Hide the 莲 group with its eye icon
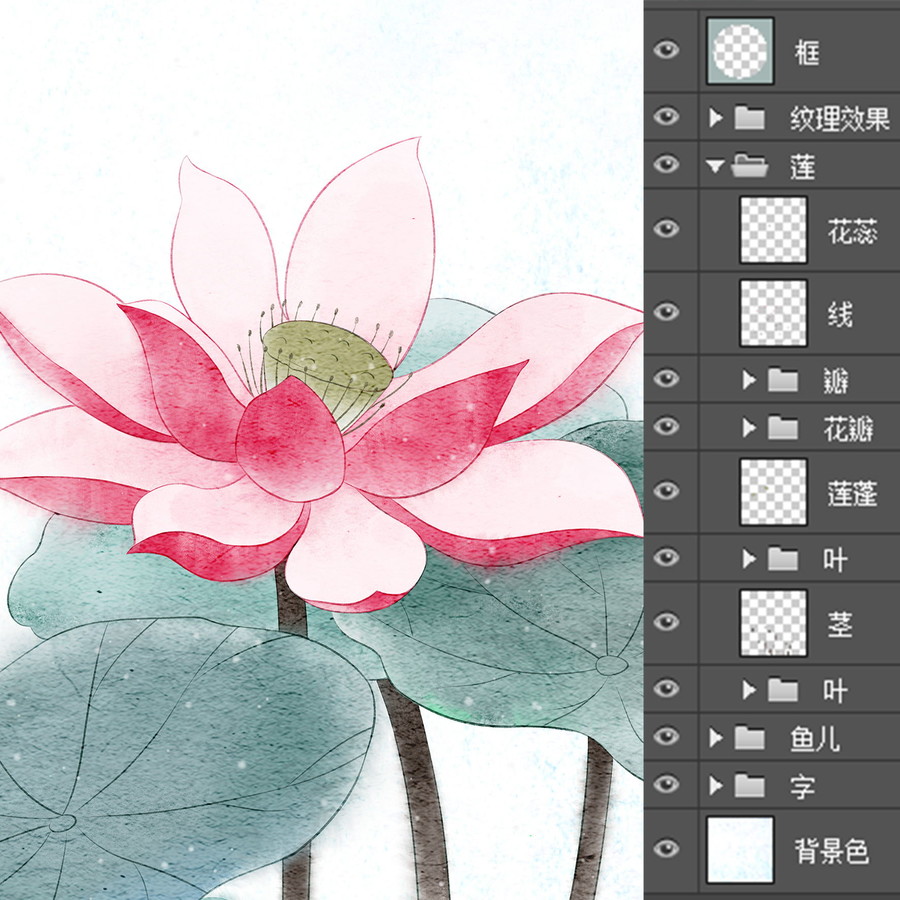This screenshot has width=900, height=900. [x=666, y=165]
